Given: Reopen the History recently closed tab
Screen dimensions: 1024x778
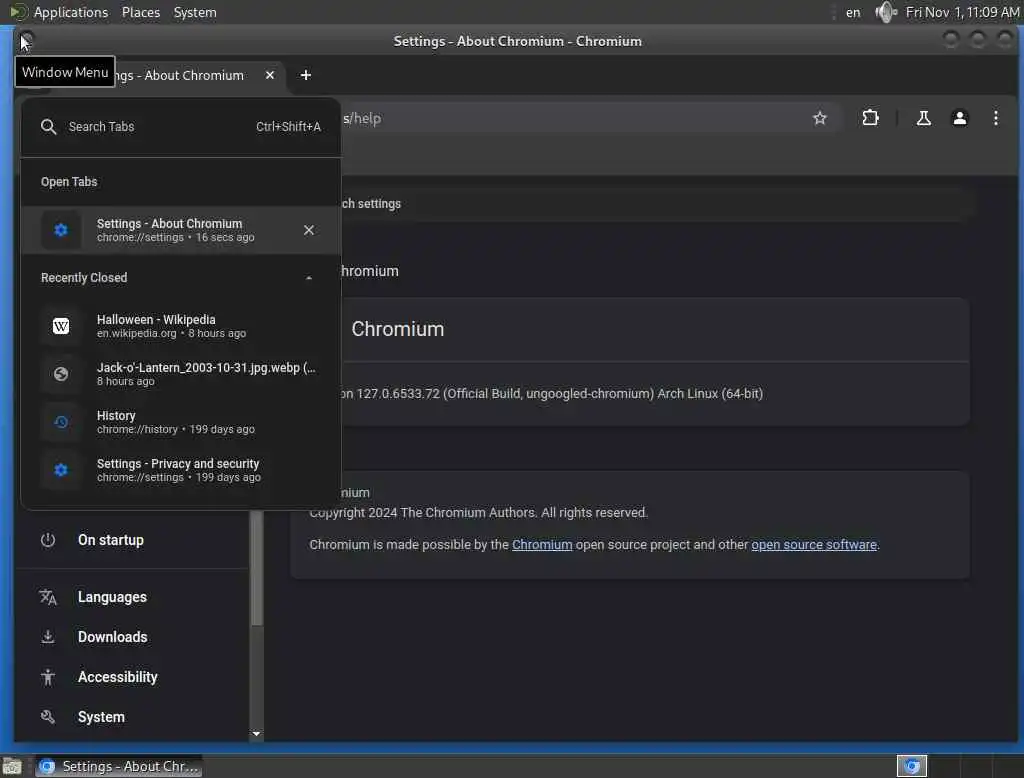Looking at the screenshot, I should pos(181,422).
